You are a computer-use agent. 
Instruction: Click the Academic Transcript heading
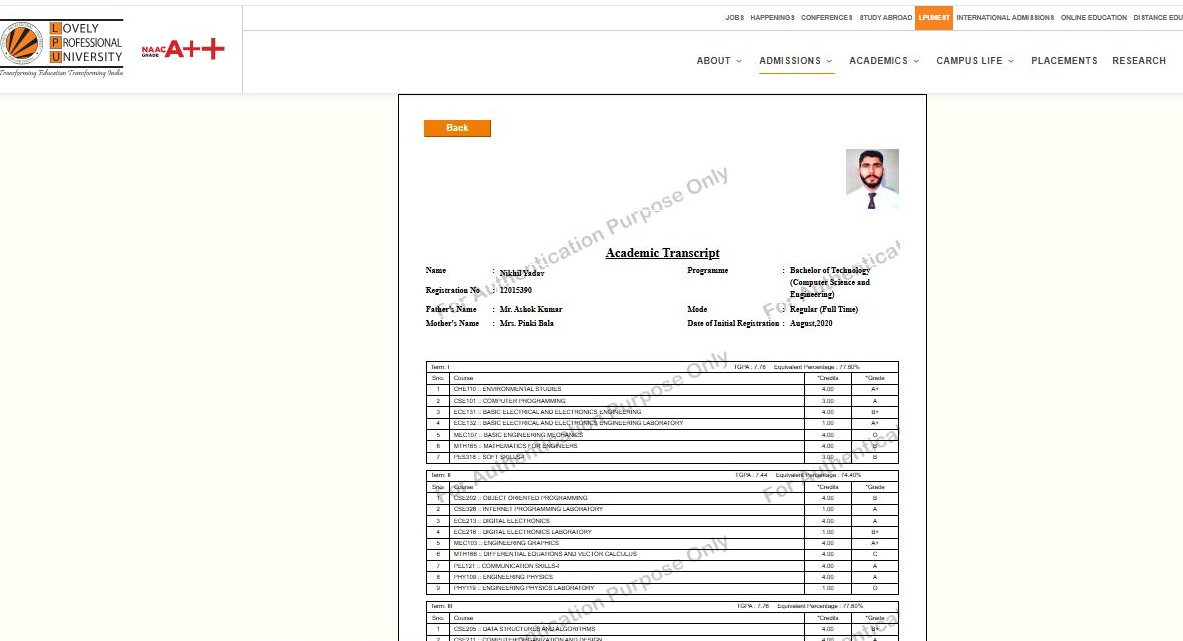coord(662,253)
